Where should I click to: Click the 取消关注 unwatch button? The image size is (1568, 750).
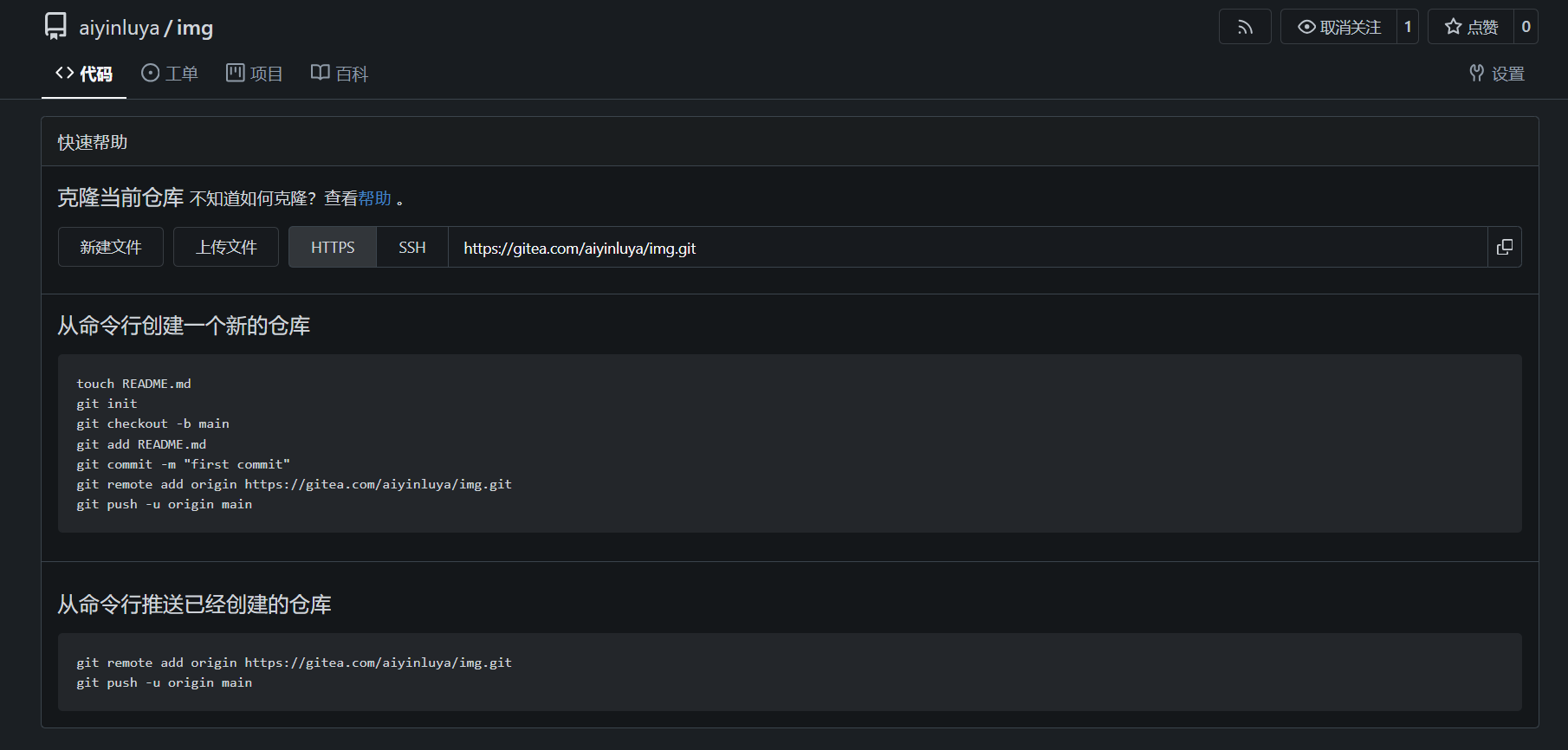coord(1338,27)
